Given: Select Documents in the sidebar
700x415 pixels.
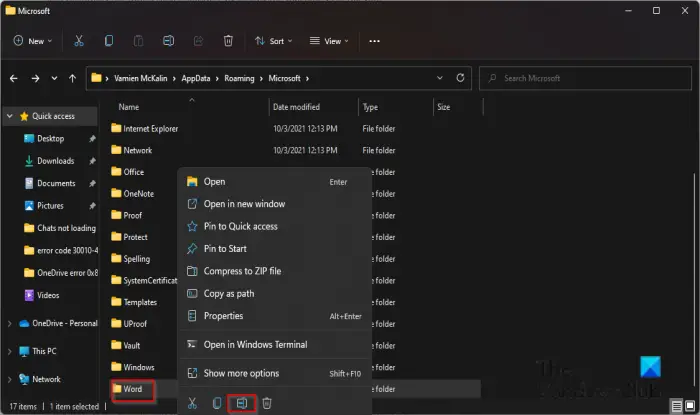Looking at the screenshot, I should tap(56, 183).
